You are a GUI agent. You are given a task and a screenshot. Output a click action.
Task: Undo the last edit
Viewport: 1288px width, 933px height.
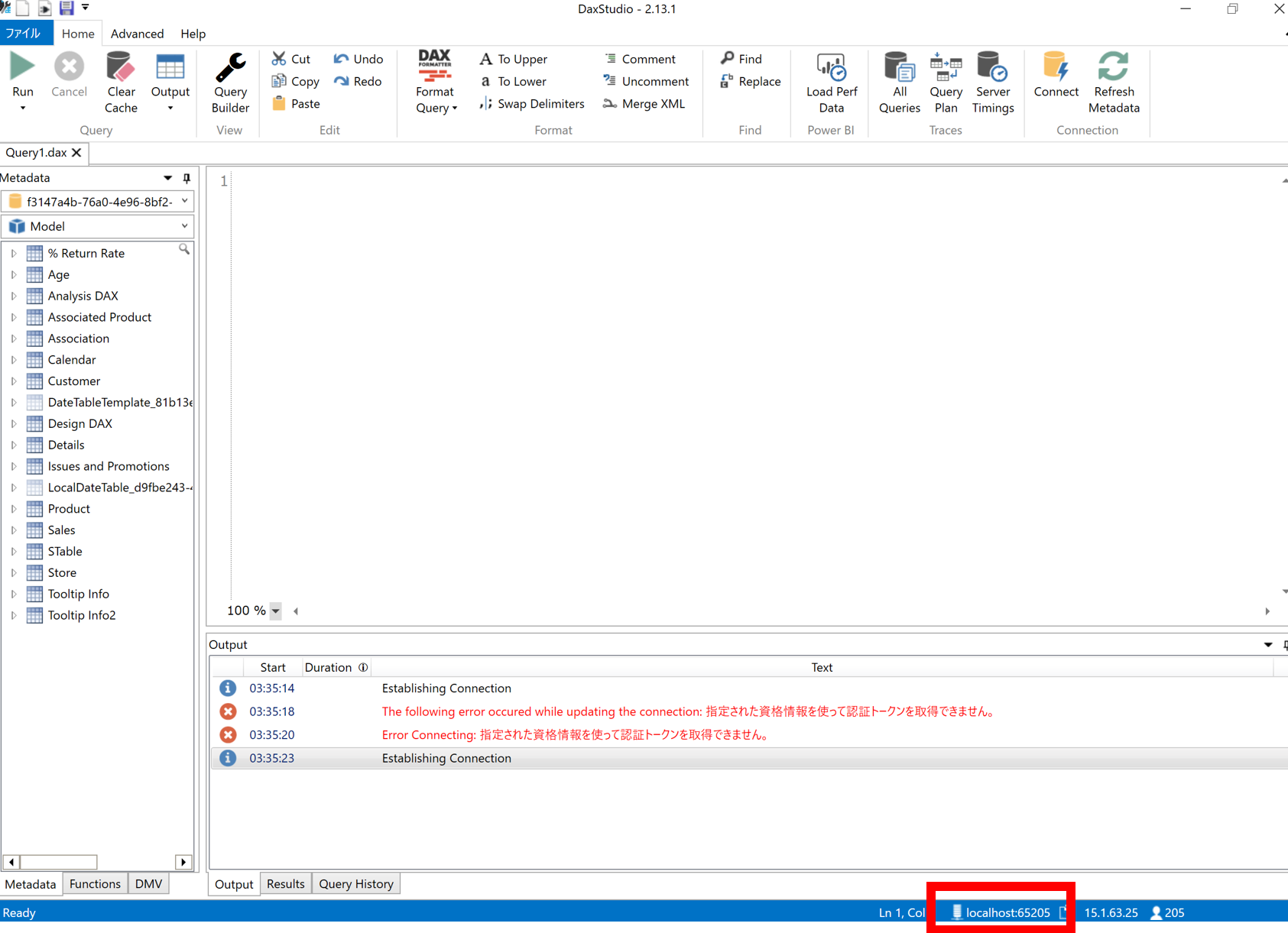358,59
